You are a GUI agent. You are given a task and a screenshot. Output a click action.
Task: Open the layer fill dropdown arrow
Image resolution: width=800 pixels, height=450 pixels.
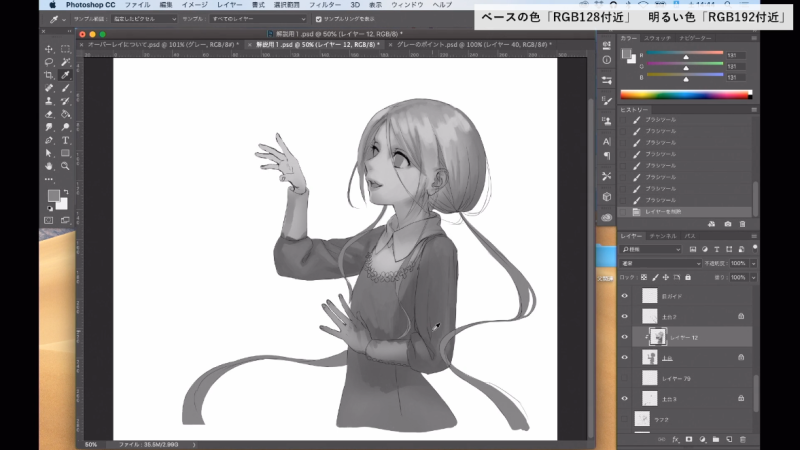(753, 278)
